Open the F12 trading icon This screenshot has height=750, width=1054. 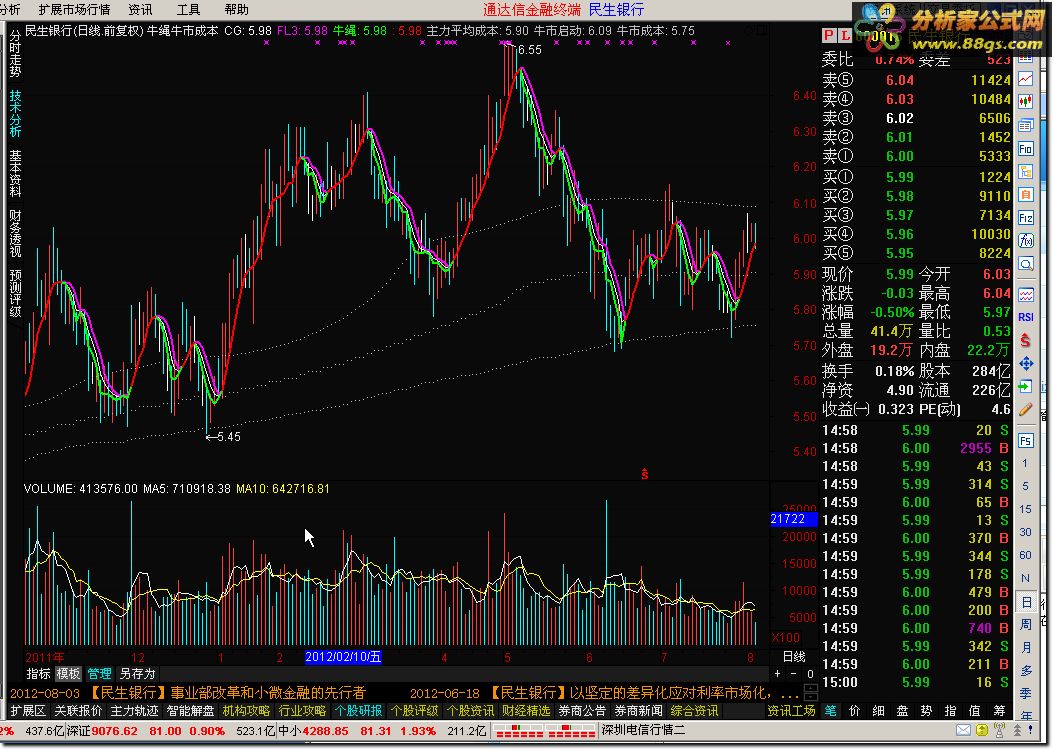pyautogui.click(x=1026, y=218)
